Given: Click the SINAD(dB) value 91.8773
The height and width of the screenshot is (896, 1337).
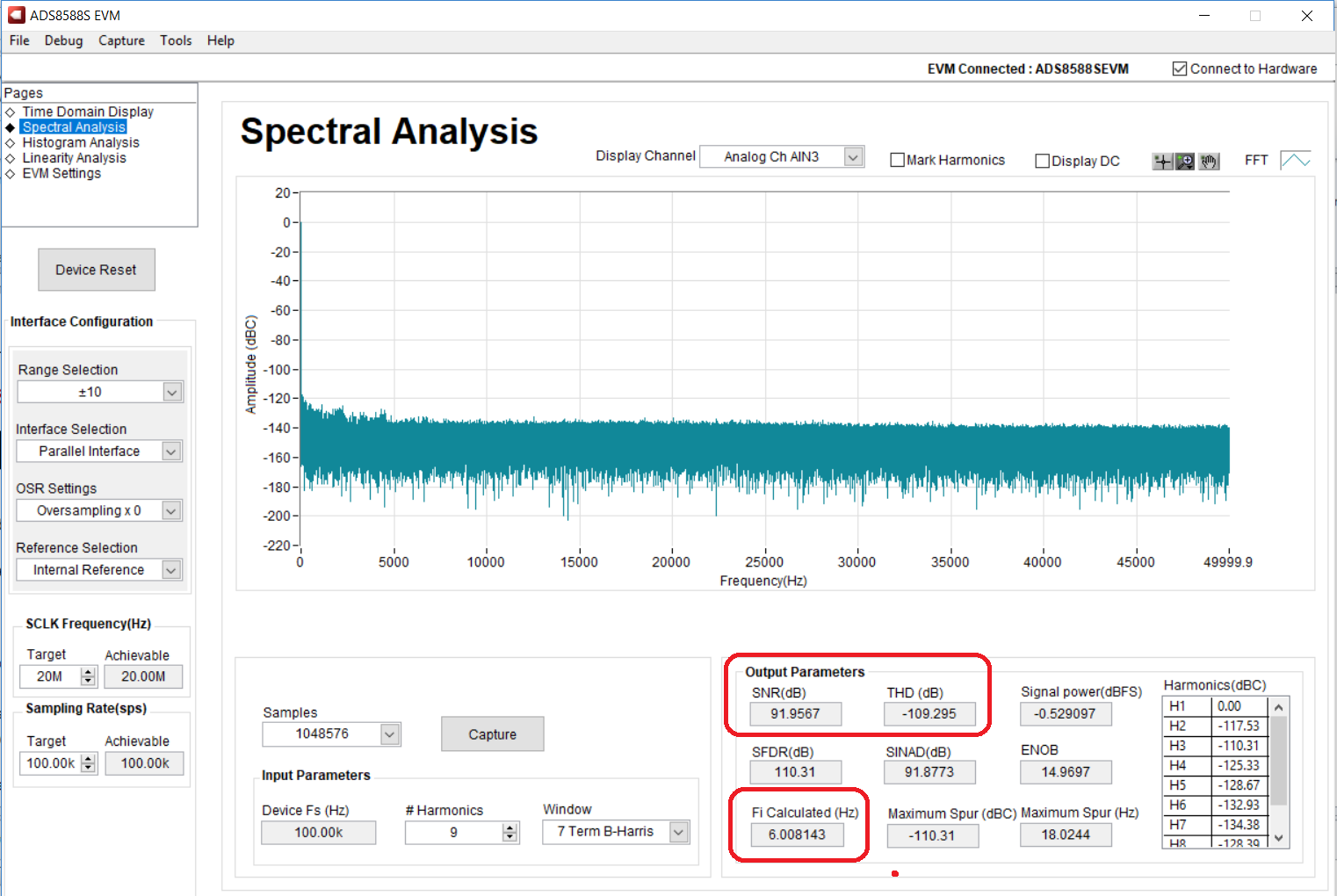Looking at the screenshot, I should click(929, 772).
